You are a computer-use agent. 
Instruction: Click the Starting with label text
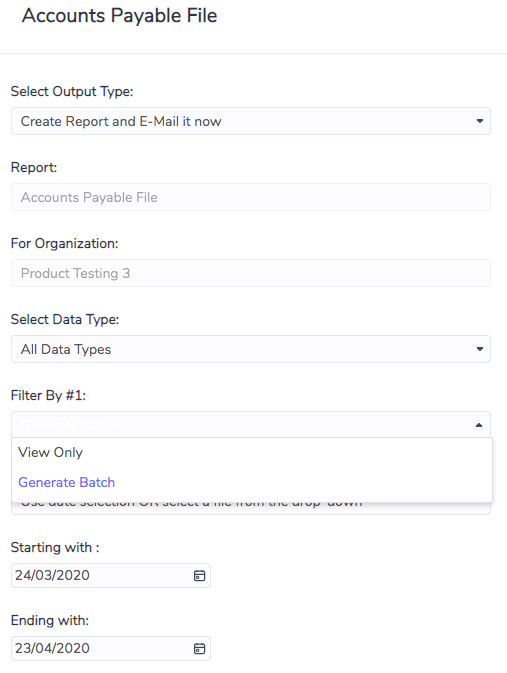click(55, 547)
